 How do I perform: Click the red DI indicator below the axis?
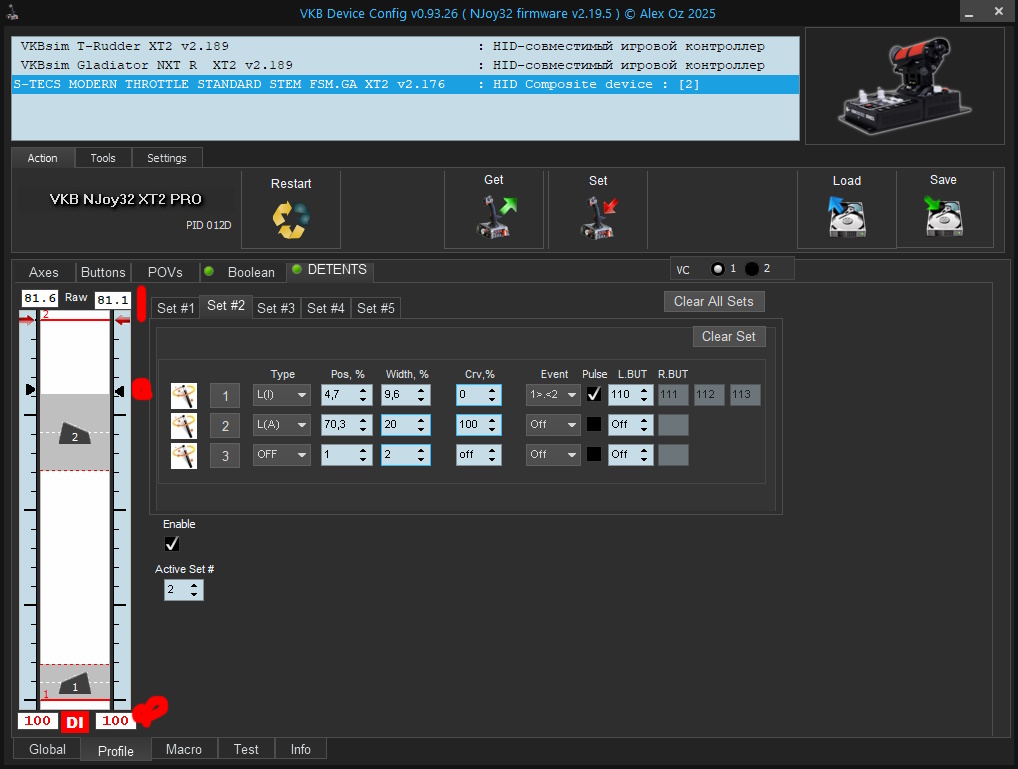click(x=76, y=721)
